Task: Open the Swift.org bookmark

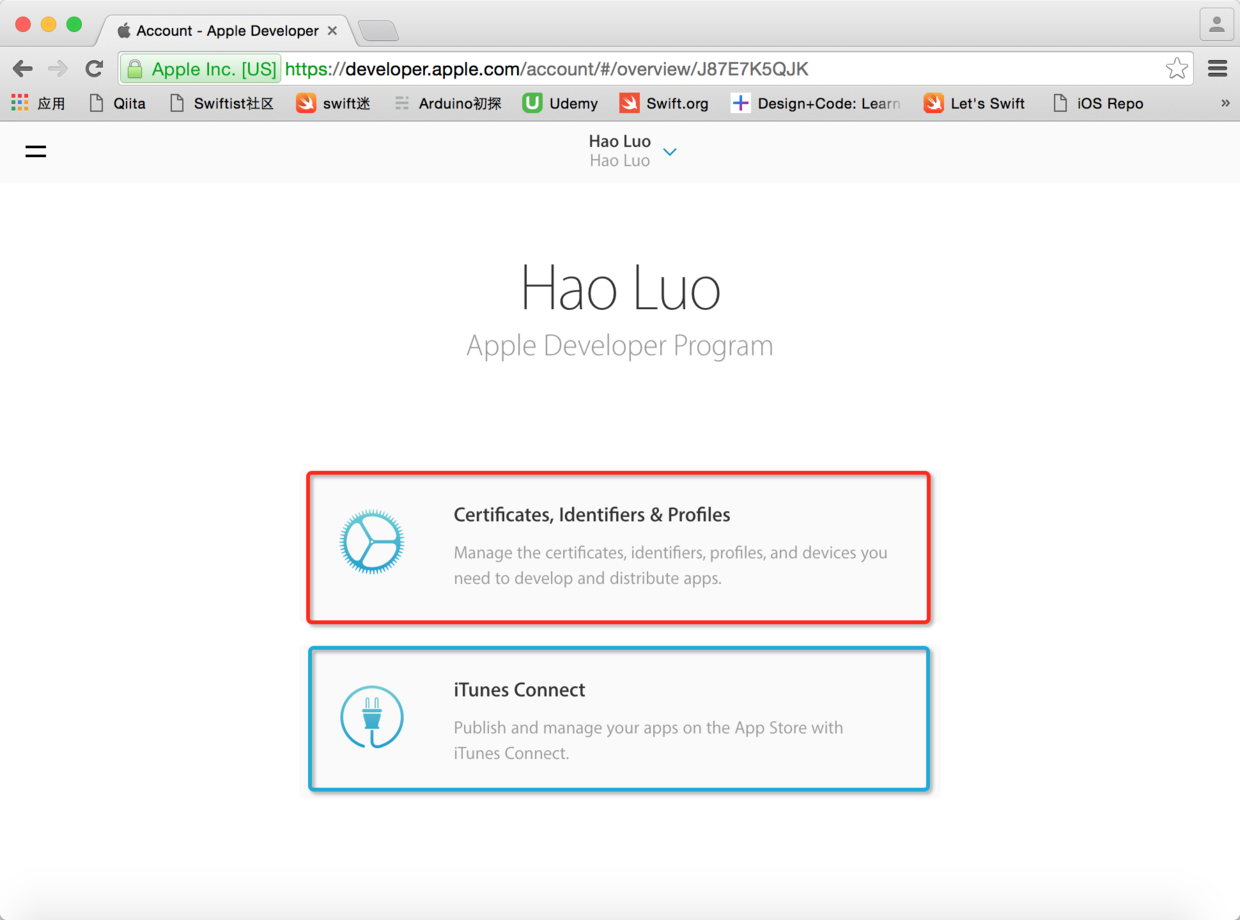Action: (664, 103)
